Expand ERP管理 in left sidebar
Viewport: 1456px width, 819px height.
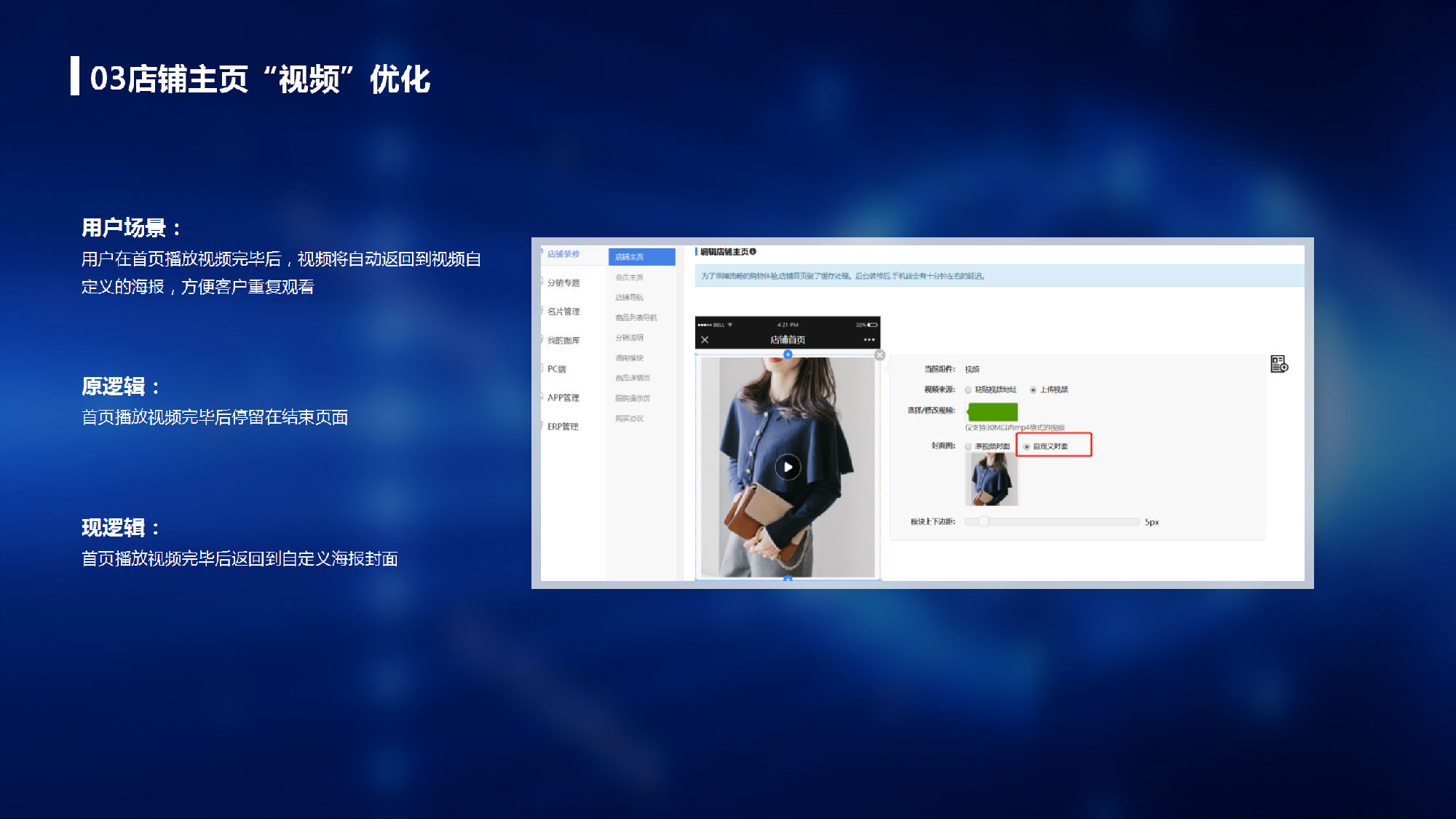[x=563, y=427]
